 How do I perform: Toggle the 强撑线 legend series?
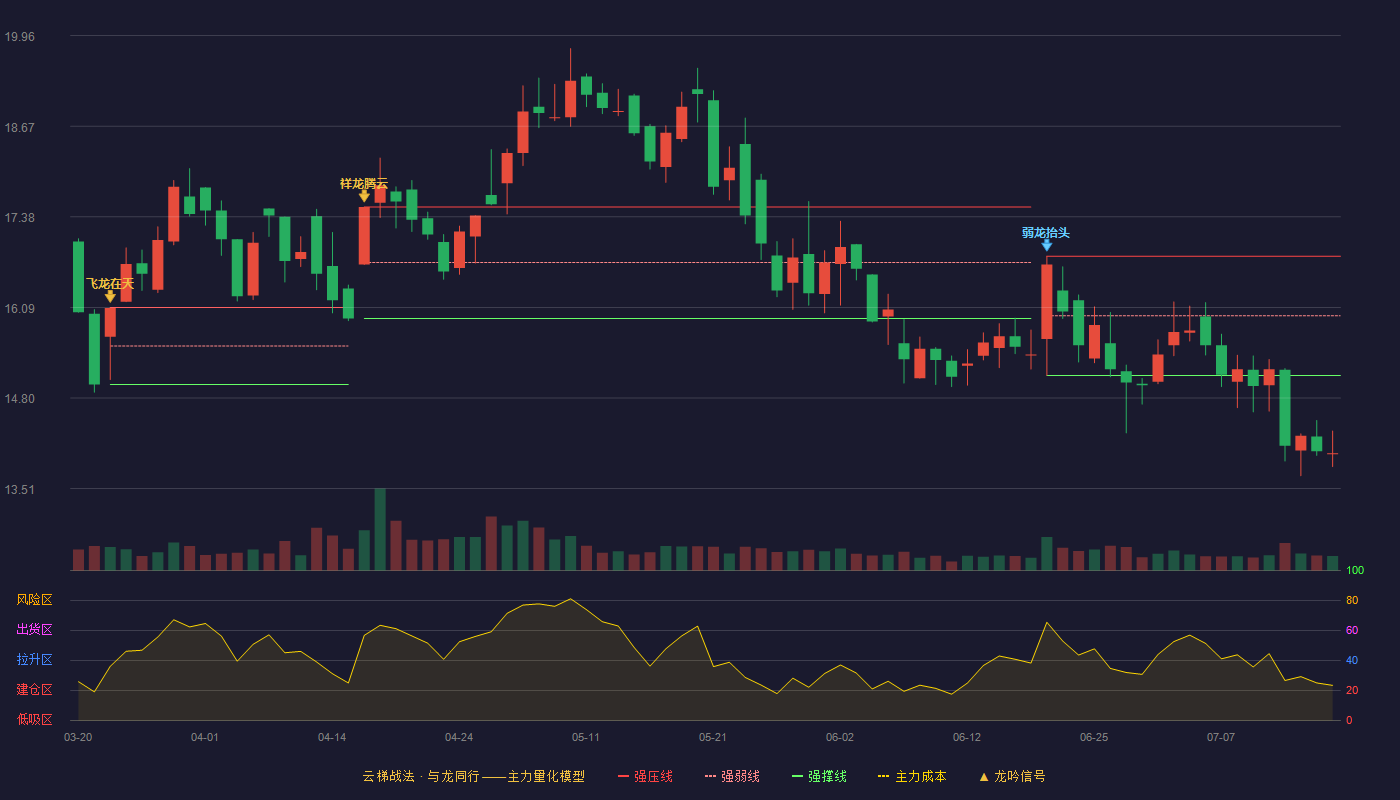(819, 776)
